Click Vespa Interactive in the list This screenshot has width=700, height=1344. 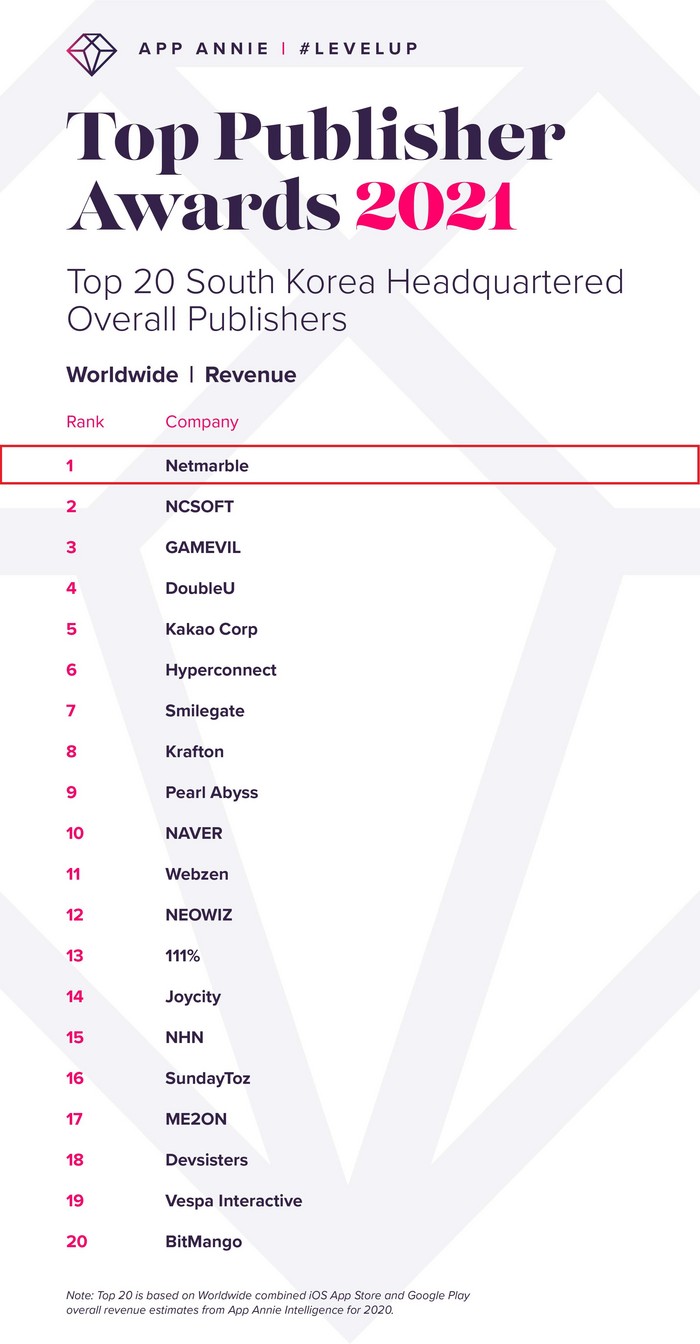pos(233,1201)
